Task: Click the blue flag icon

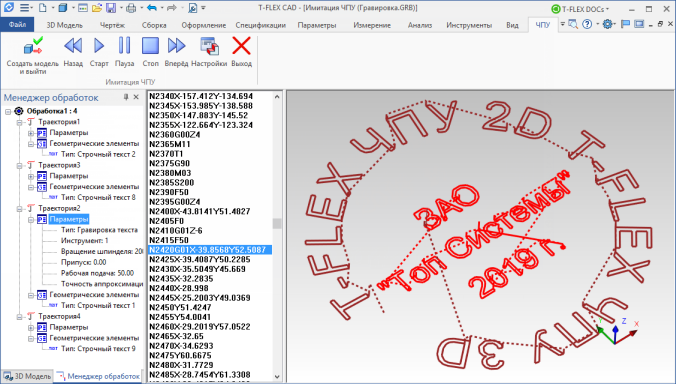Action: click(x=626, y=24)
